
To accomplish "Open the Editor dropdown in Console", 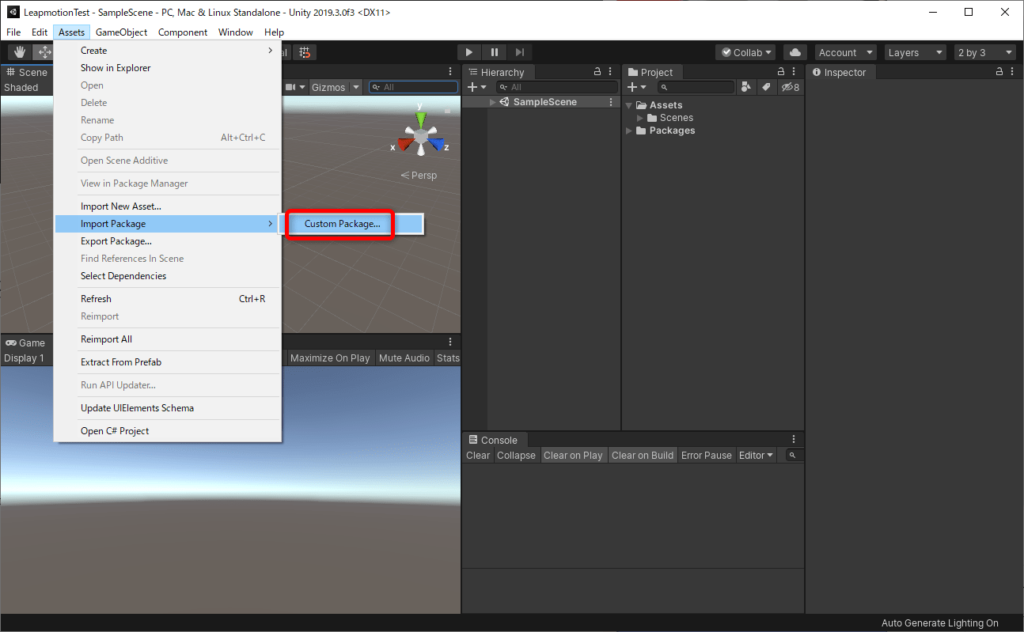I will pos(756,455).
